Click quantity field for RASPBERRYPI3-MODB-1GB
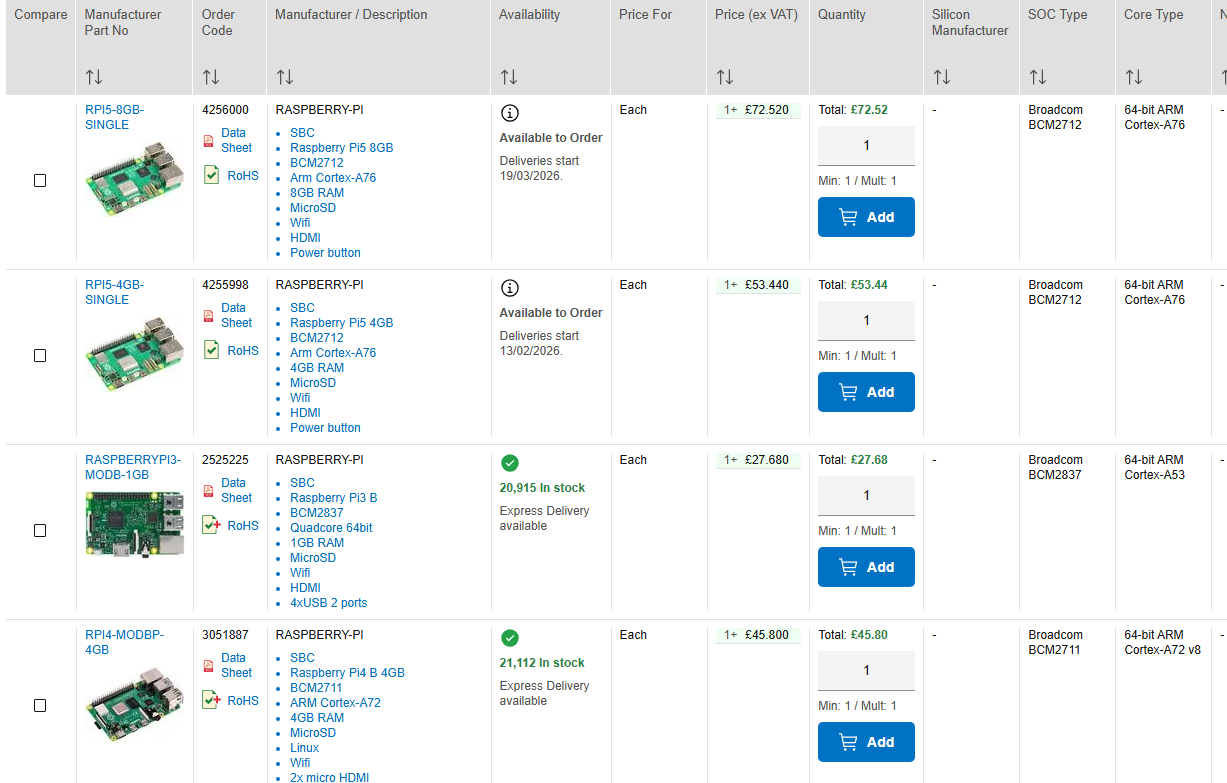 click(866, 496)
